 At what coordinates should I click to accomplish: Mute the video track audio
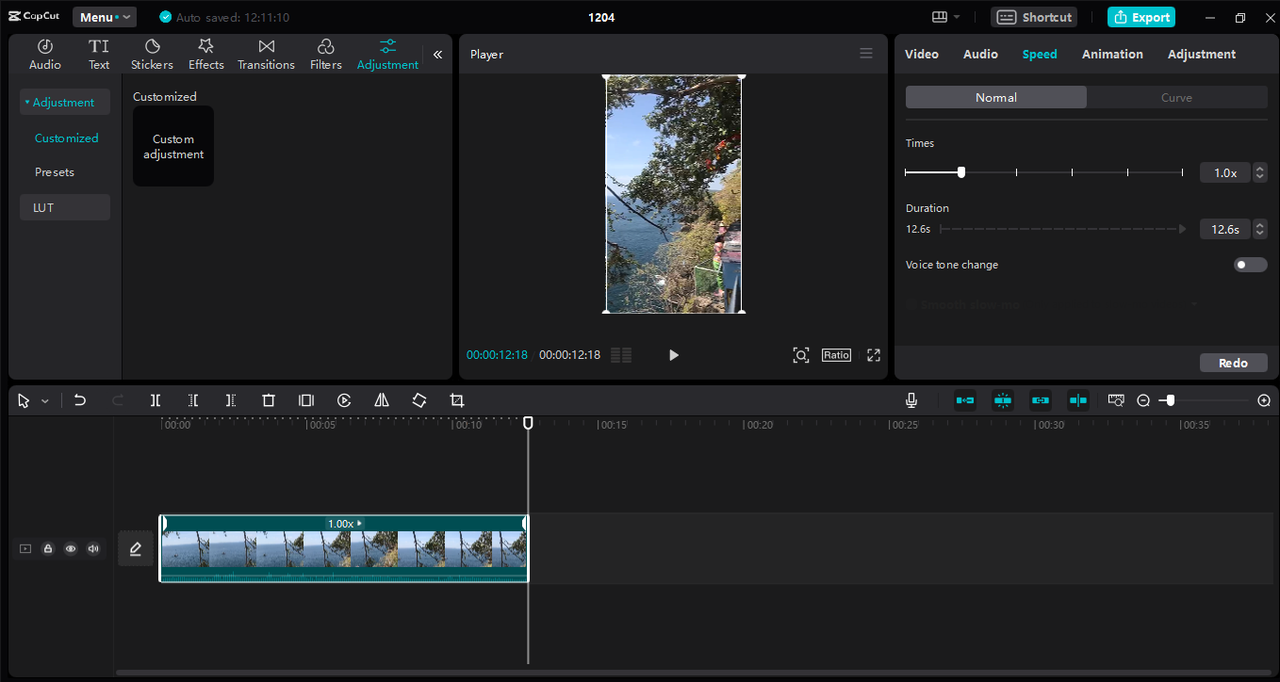(x=93, y=549)
